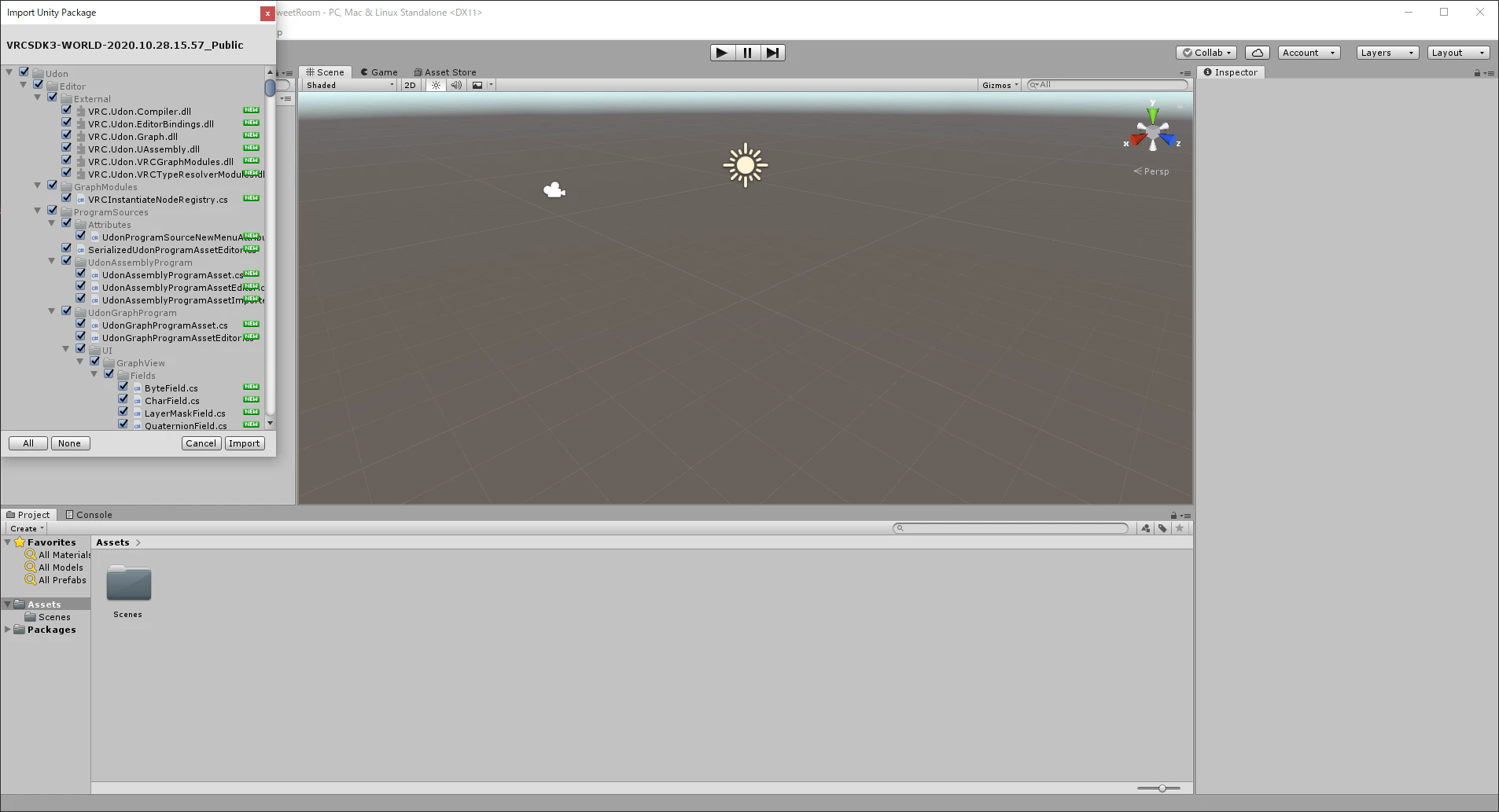Click the search by label icon in Project
Image resolution: width=1499 pixels, height=812 pixels.
[1162, 528]
